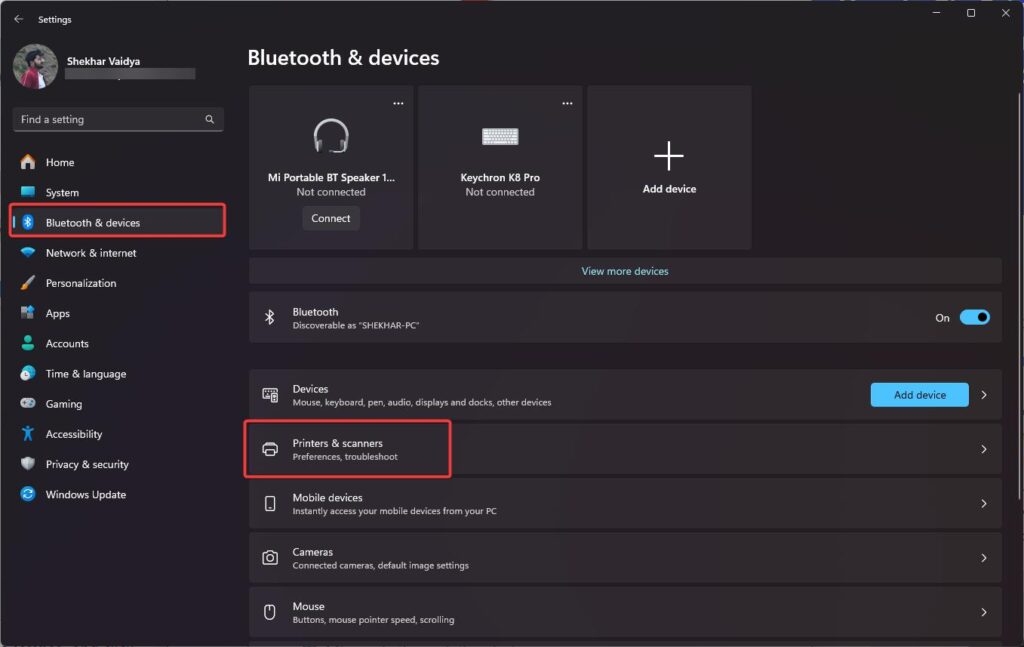Click the Accessibility figure icon
Screen dimensions: 1024x647
tap(27, 434)
